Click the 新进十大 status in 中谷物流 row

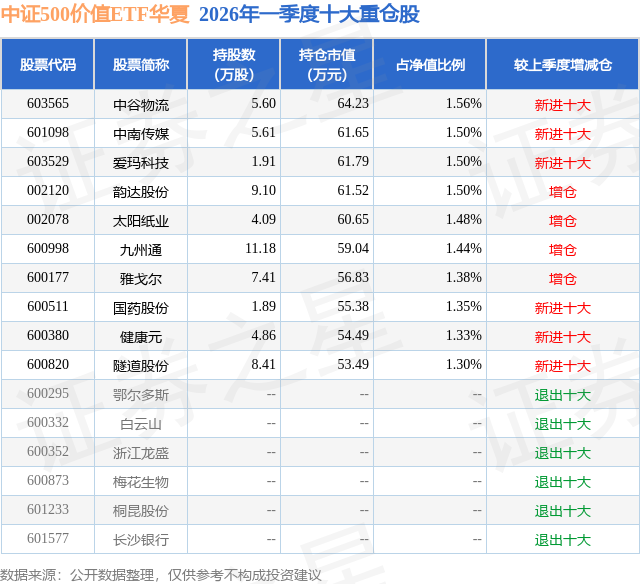(563, 105)
